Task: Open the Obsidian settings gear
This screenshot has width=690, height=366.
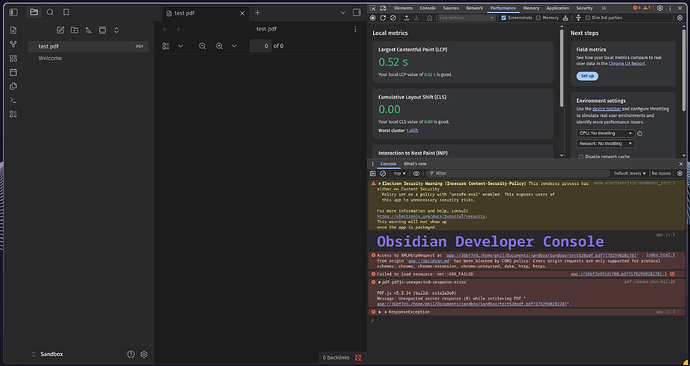Action: 144,354
